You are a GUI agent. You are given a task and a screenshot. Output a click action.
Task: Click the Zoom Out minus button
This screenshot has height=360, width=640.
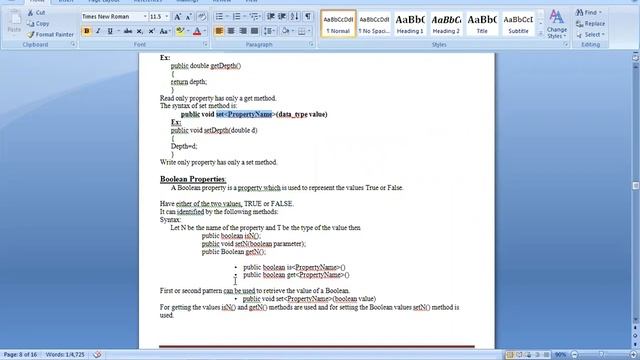point(575,355)
